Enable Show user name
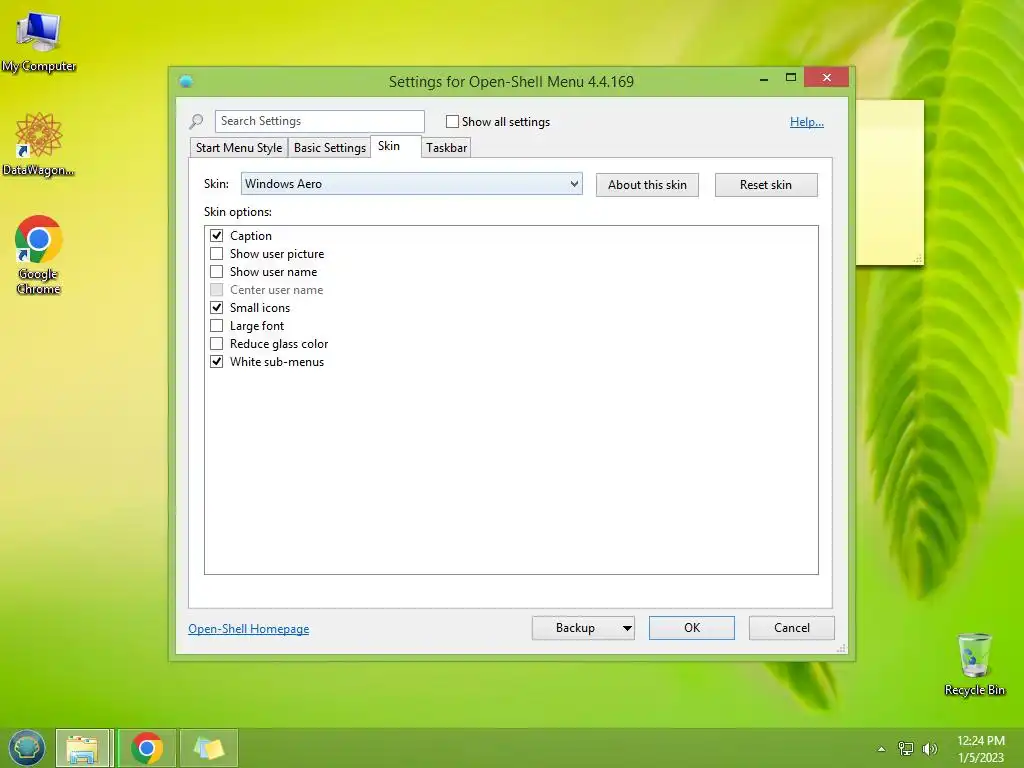 pyautogui.click(x=217, y=272)
